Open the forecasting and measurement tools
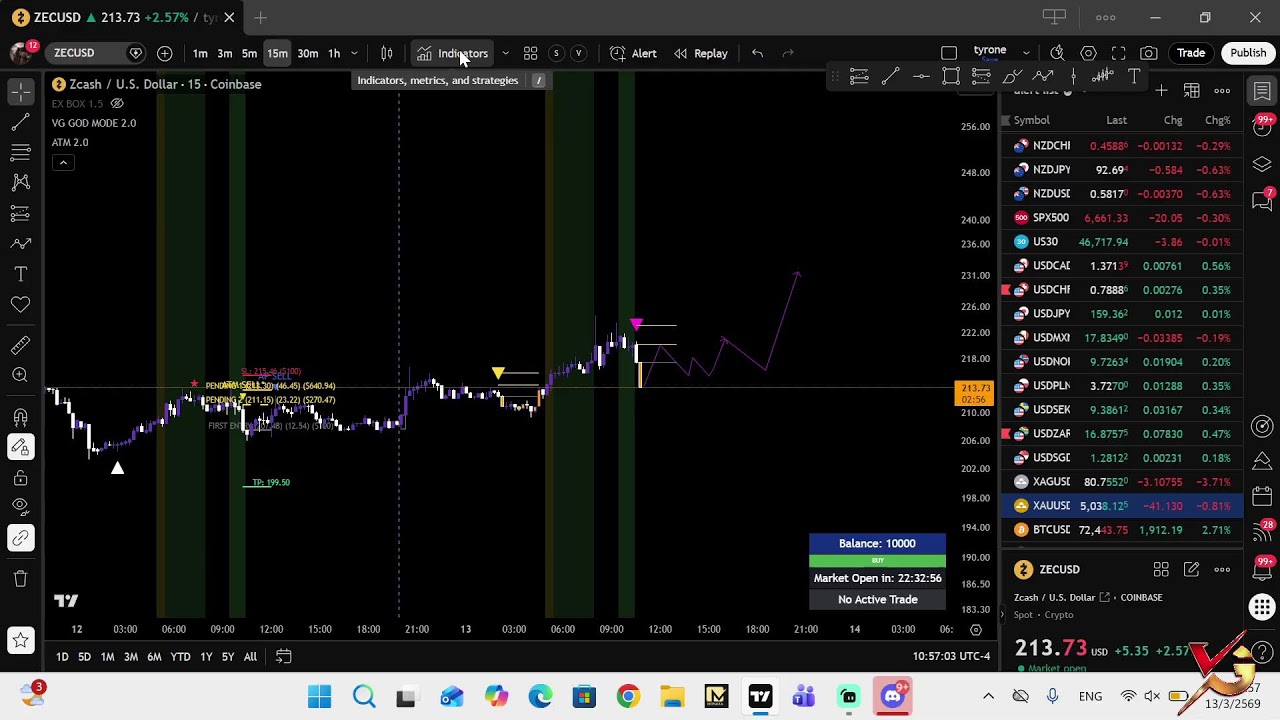This screenshot has height=720, width=1280. 20,213
